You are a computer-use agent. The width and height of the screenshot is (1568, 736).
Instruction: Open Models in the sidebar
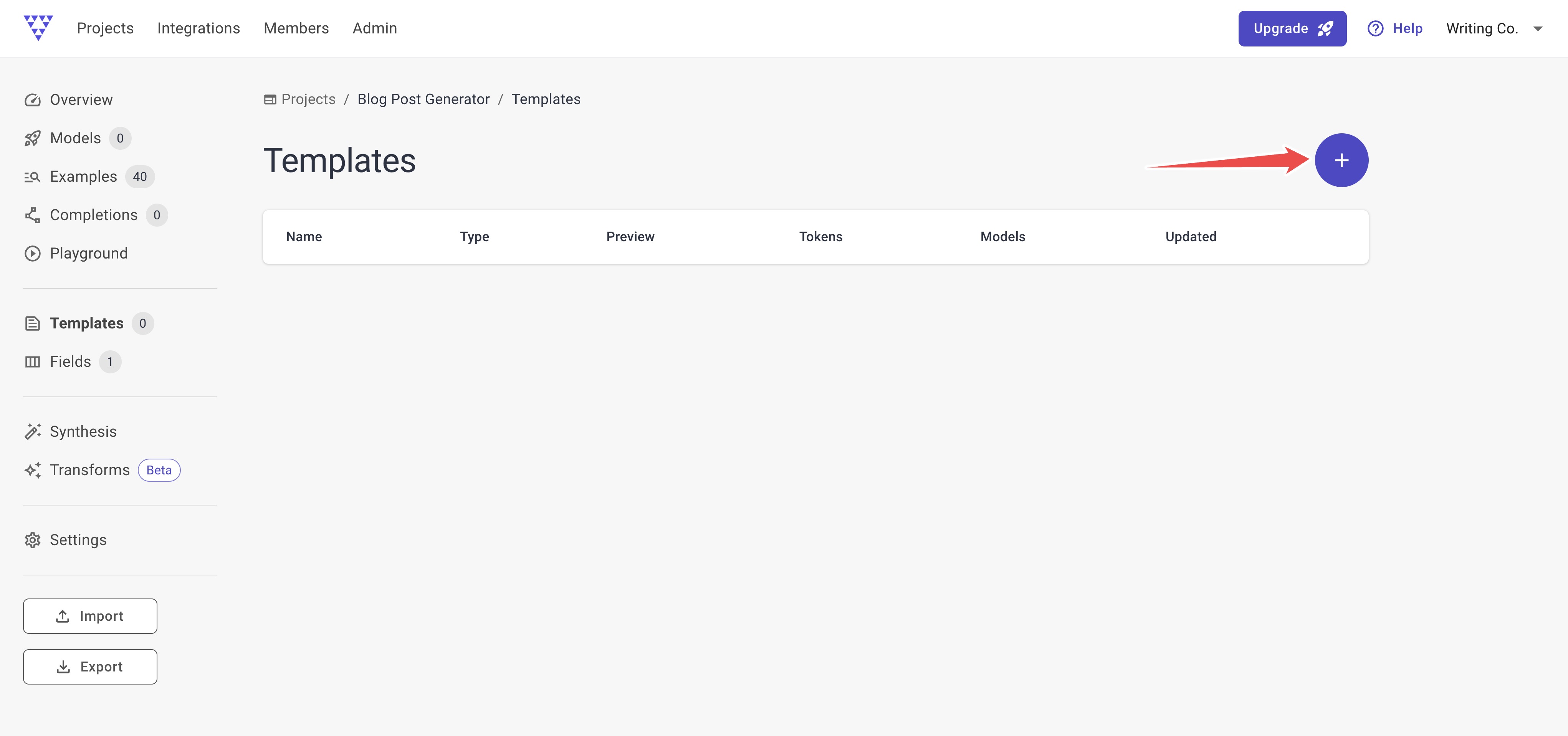click(76, 138)
